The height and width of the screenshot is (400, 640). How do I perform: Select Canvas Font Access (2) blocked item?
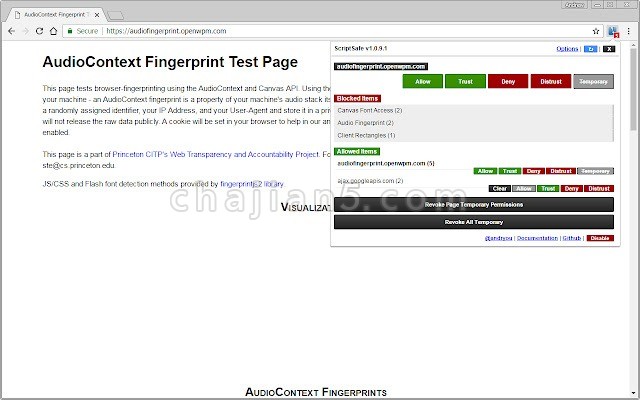pyautogui.click(x=370, y=110)
